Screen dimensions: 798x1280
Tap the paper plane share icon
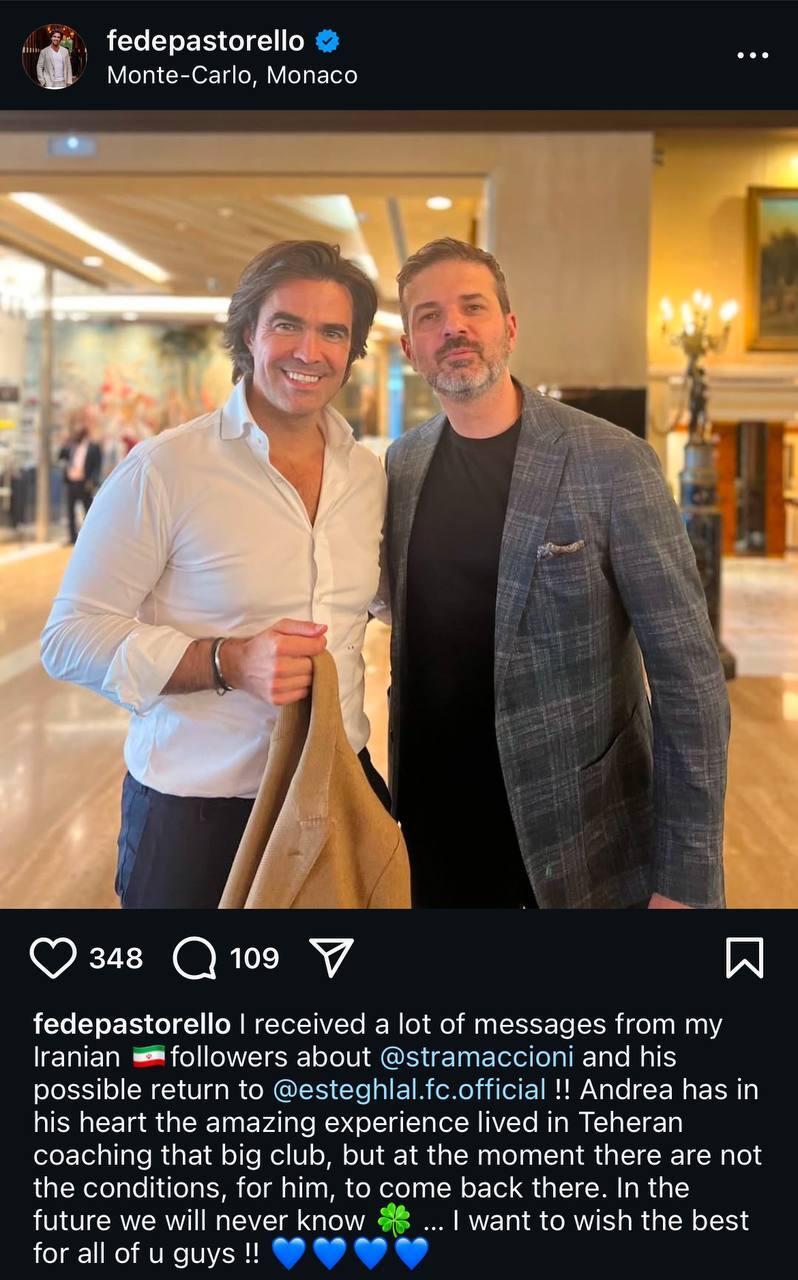point(331,957)
